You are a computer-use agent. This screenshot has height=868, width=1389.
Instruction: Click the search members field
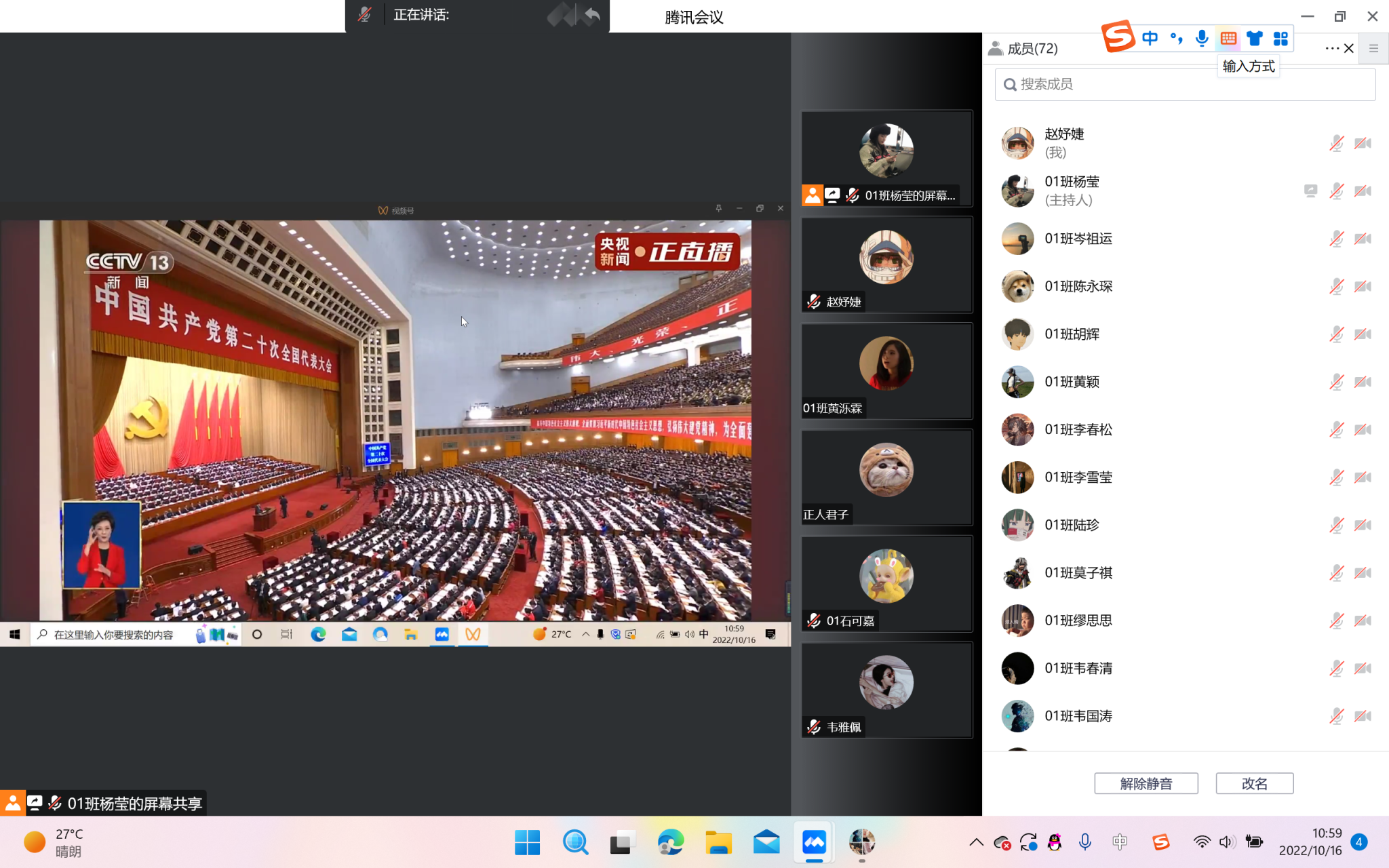[x=1185, y=84]
